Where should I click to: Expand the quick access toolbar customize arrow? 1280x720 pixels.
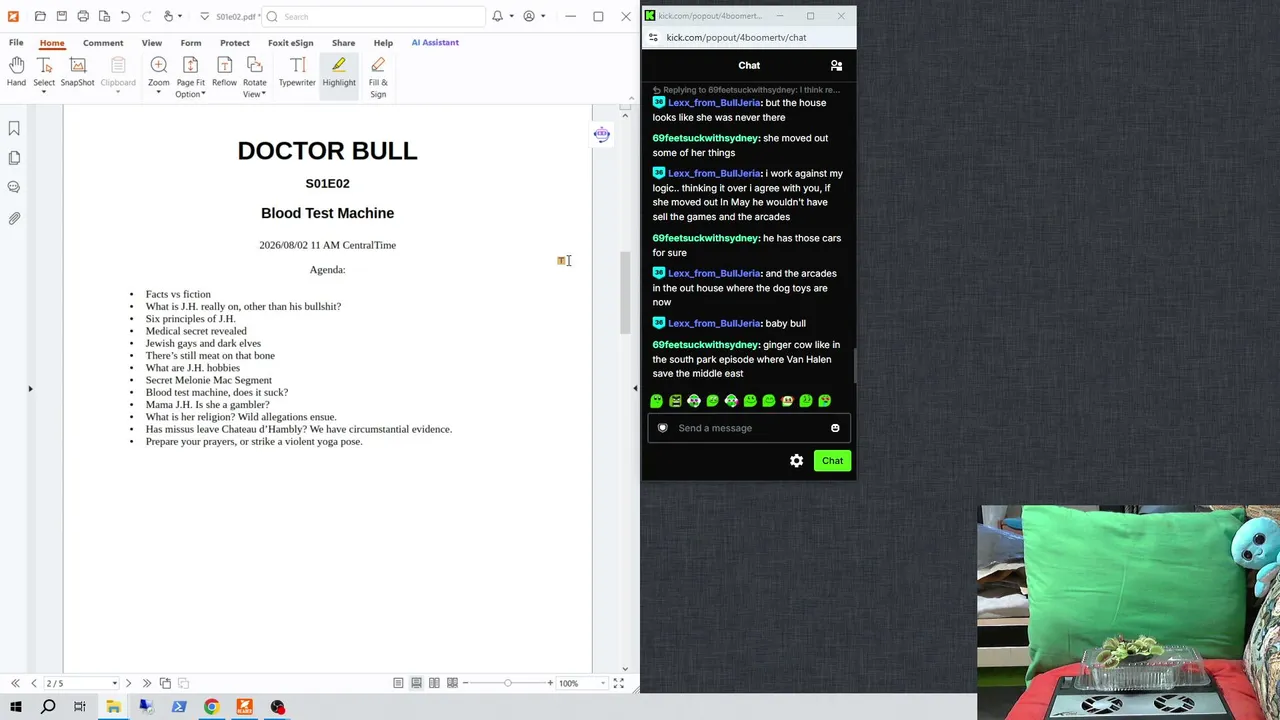click(204, 16)
